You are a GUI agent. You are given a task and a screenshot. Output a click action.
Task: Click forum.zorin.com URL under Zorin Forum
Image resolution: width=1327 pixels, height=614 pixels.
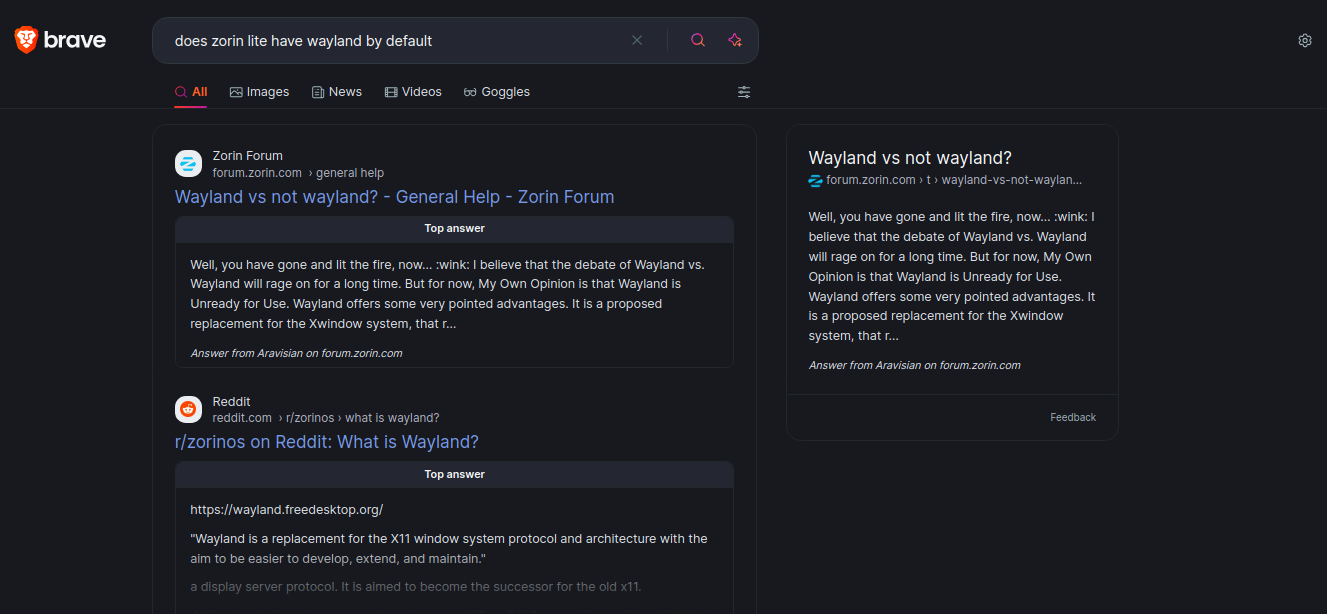(x=257, y=173)
